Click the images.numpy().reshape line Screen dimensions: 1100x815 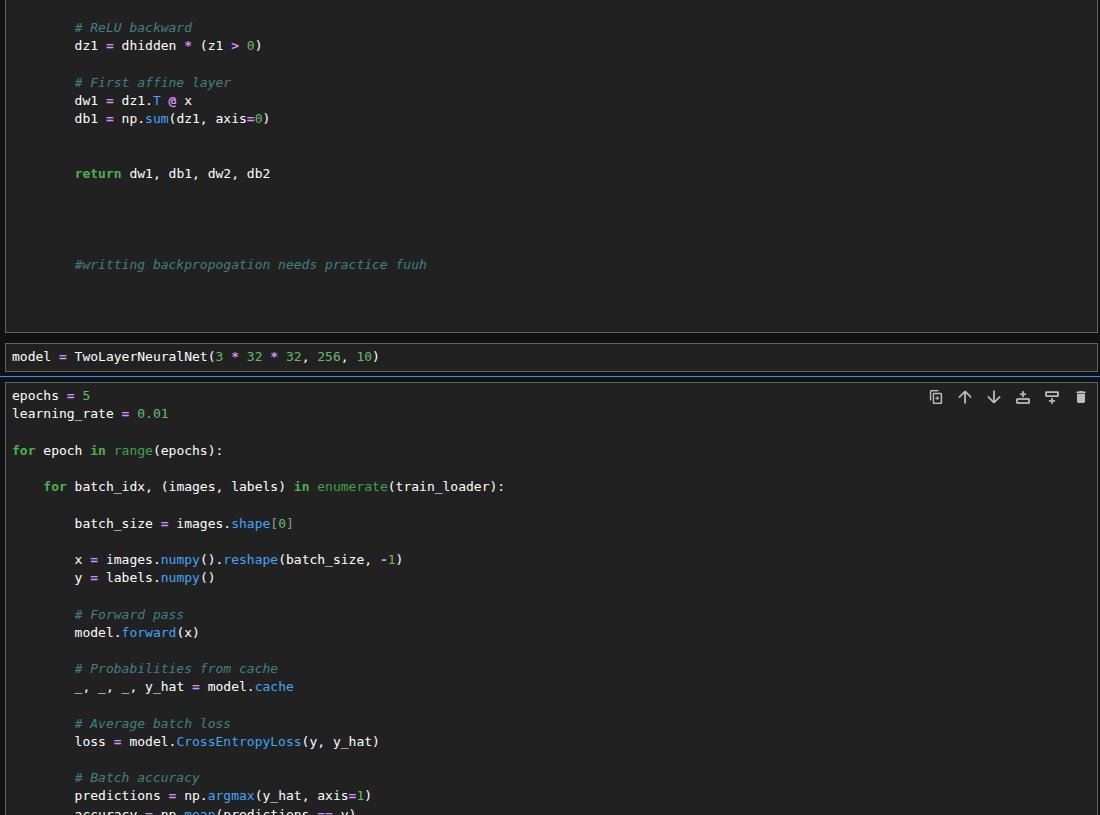pyautogui.click(x=239, y=560)
